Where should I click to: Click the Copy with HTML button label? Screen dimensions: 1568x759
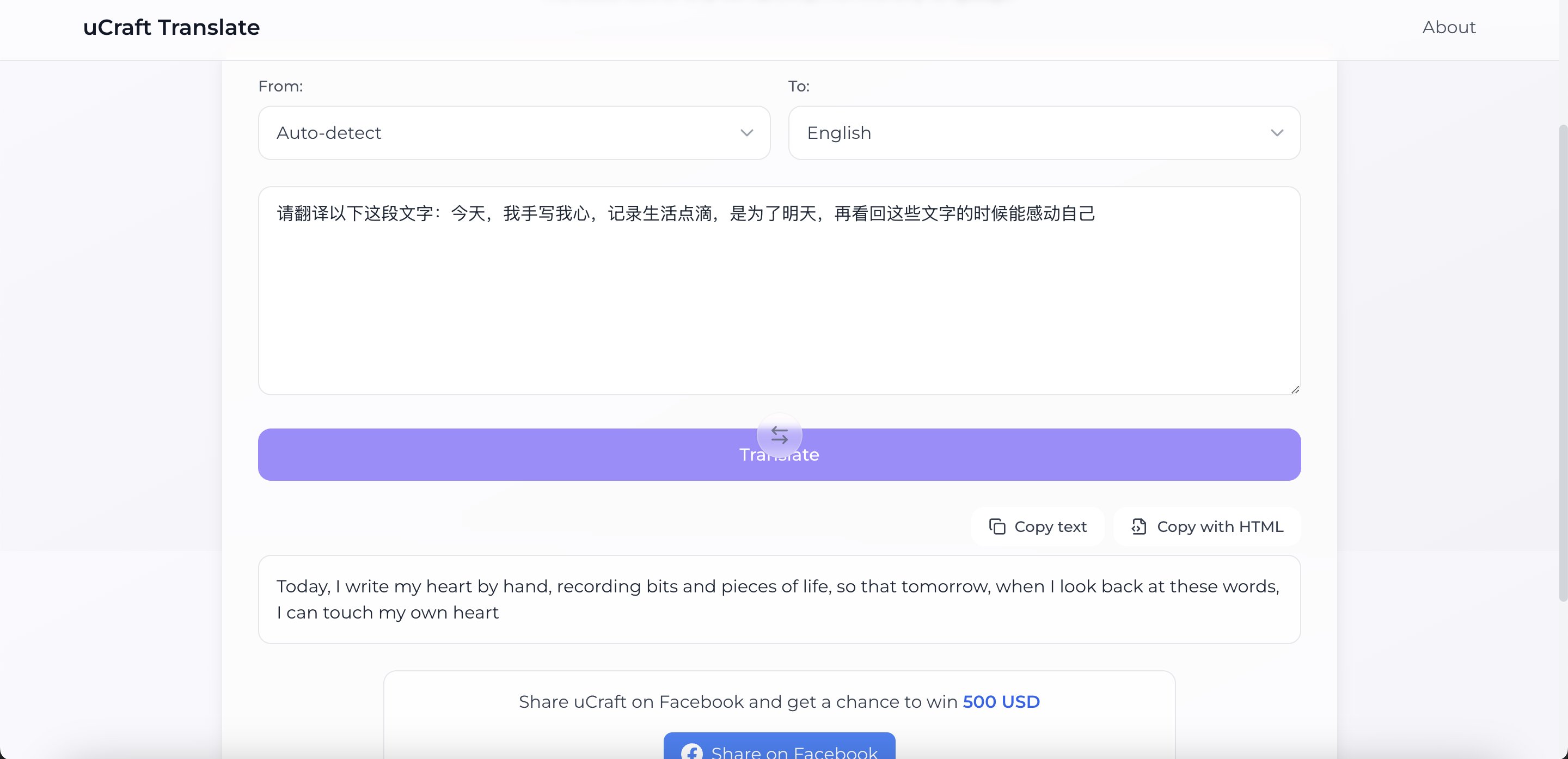(1220, 527)
